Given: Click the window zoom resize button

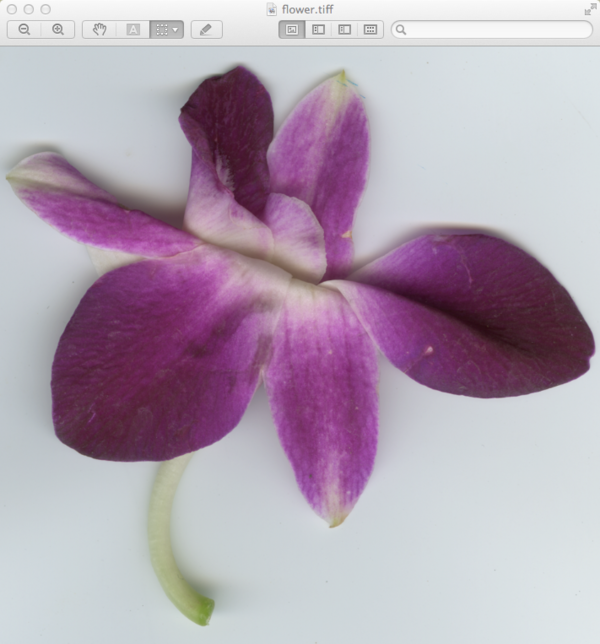Looking at the screenshot, I should [x=45, y=9].
